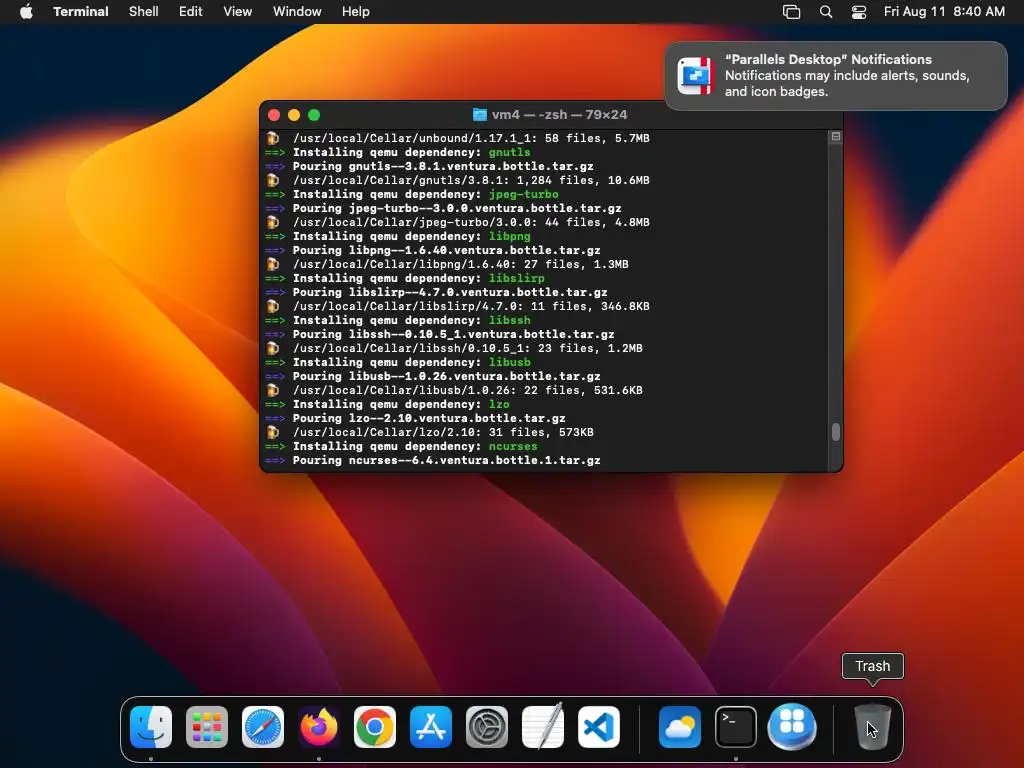This screenshot has width=1024, height=768.
Task: Open Launchpad from the Dock
Action: click(x=207, y=727)
